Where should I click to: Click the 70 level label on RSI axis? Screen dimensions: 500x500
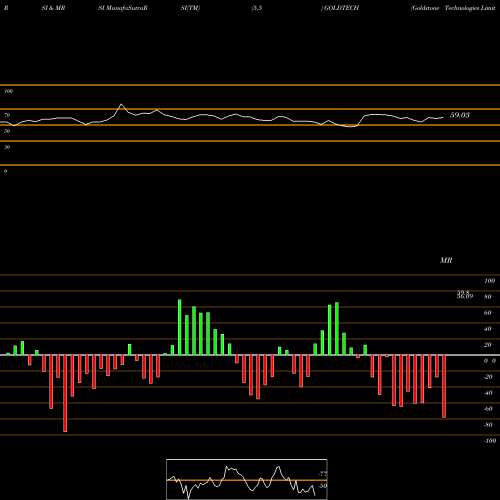(7, 115)
